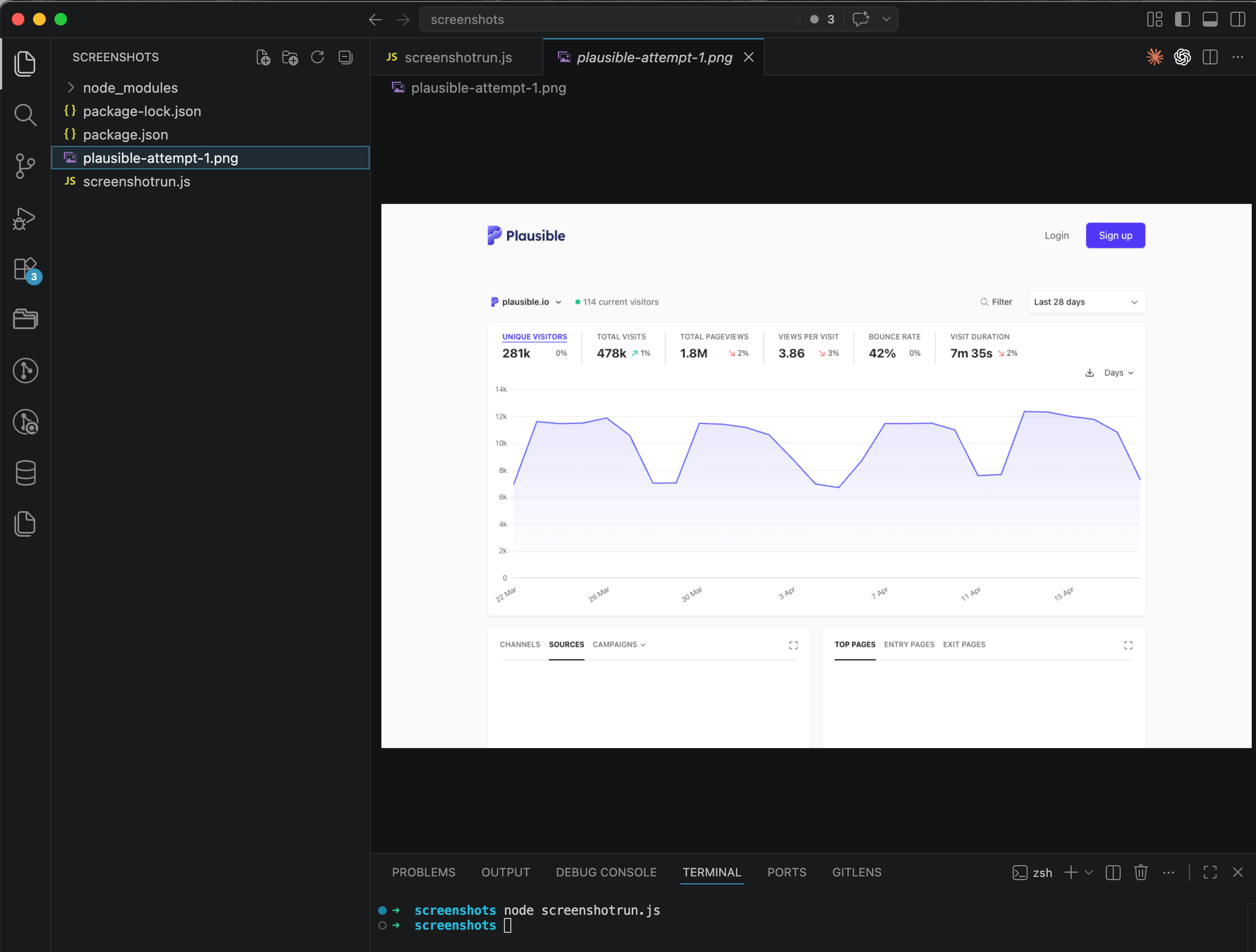Open the terminal launch profile dropdown

click(1089, 873)
